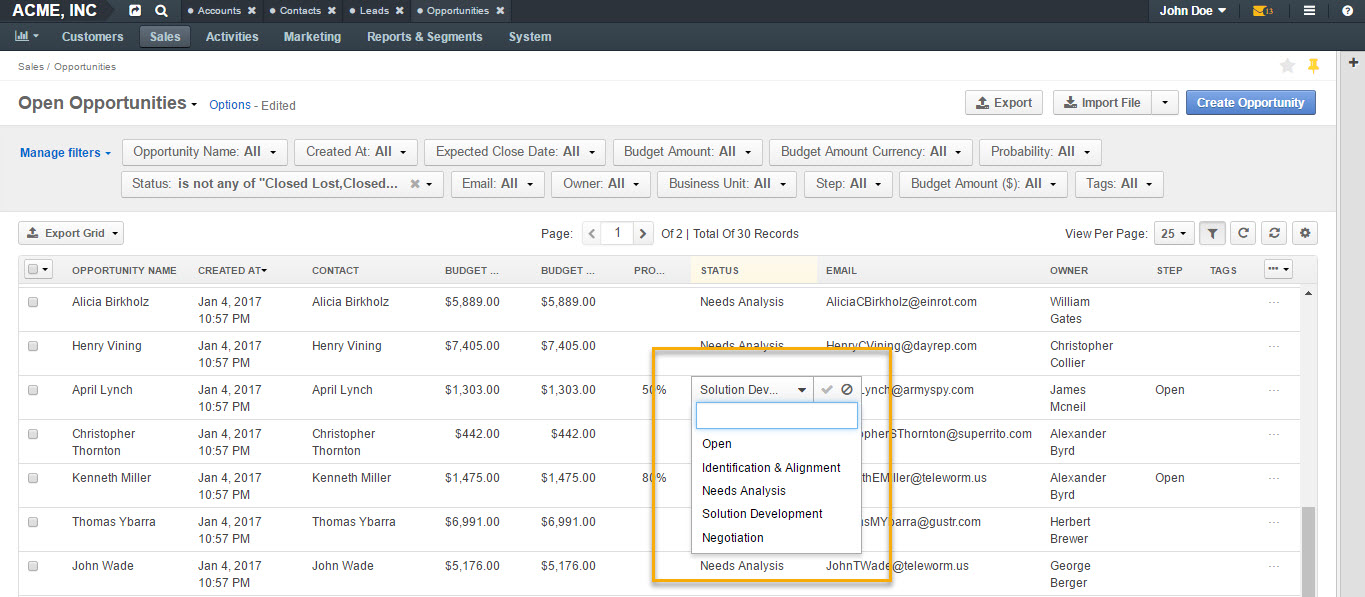
Task: Click the plus icon in sidebar
Action: [1353, 62]
